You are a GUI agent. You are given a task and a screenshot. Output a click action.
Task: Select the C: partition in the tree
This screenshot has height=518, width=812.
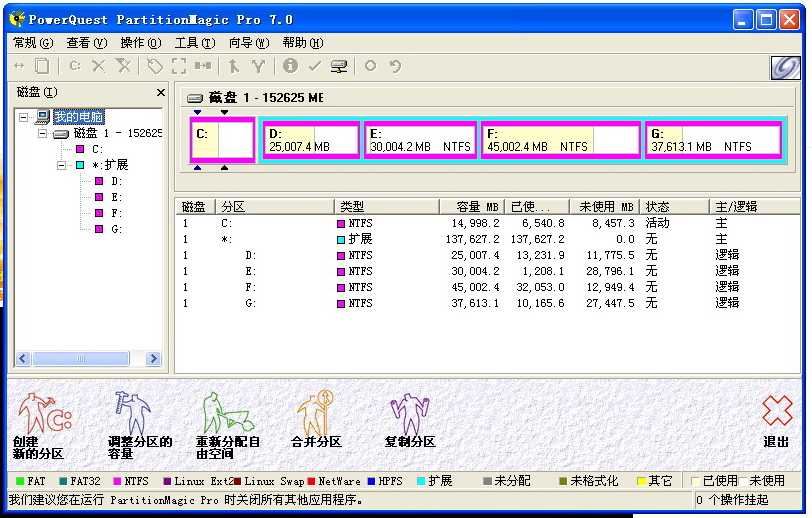[x=97, y=150]
